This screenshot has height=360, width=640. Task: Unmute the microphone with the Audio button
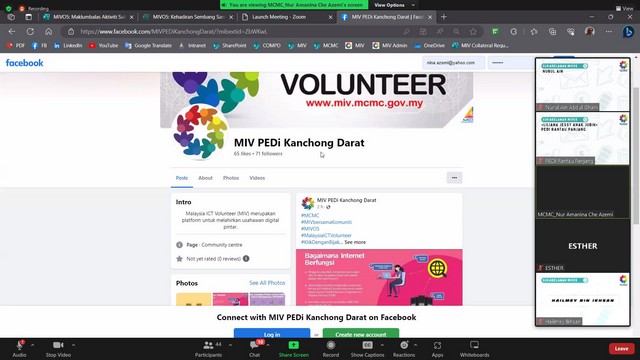point(19,349)
